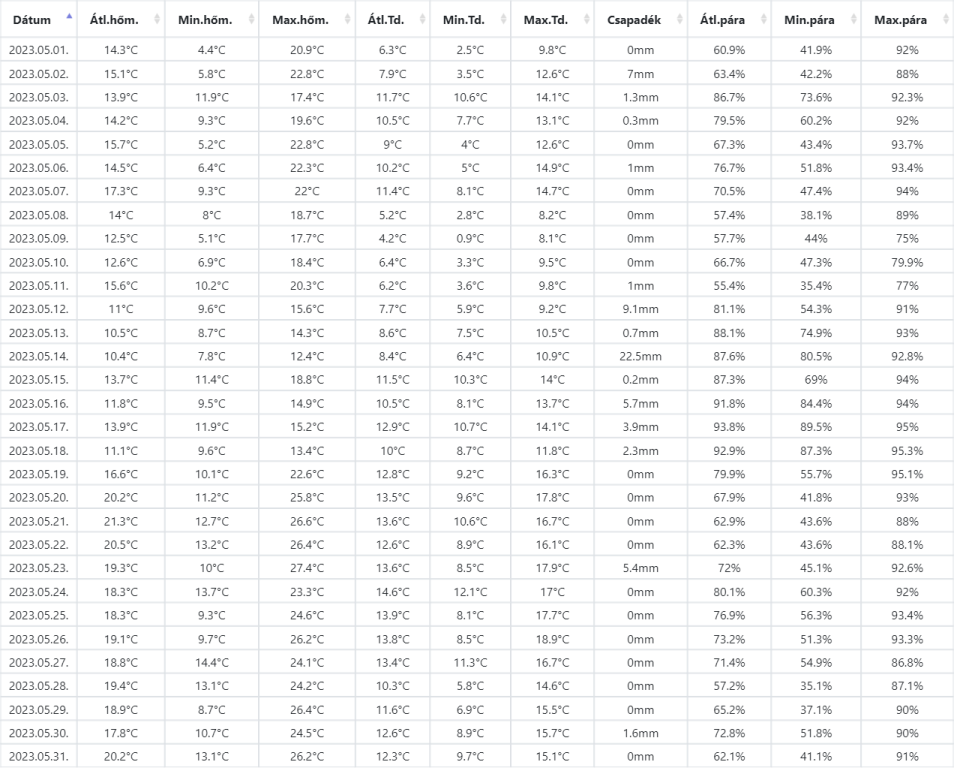Screen dimensions: 954x768
Task: Click the 21.3°C average temperature cell
Action: pos(121,521)
